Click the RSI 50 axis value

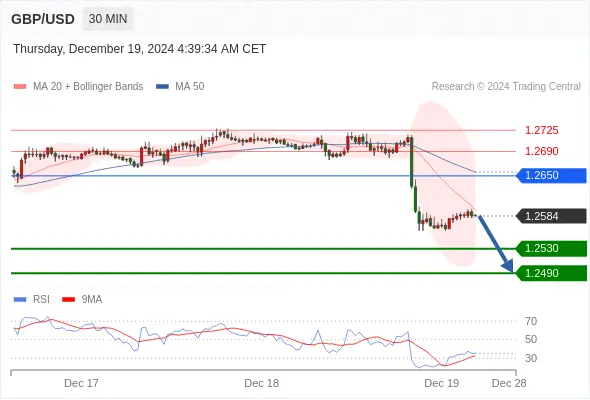(x=531, y=339)
